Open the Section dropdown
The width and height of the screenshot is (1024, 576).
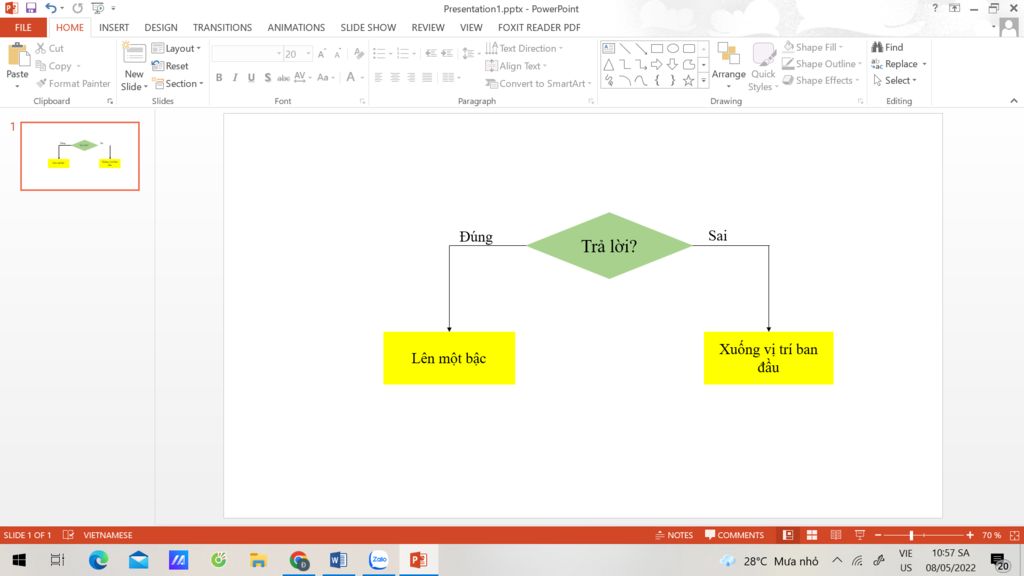point(179,84)
